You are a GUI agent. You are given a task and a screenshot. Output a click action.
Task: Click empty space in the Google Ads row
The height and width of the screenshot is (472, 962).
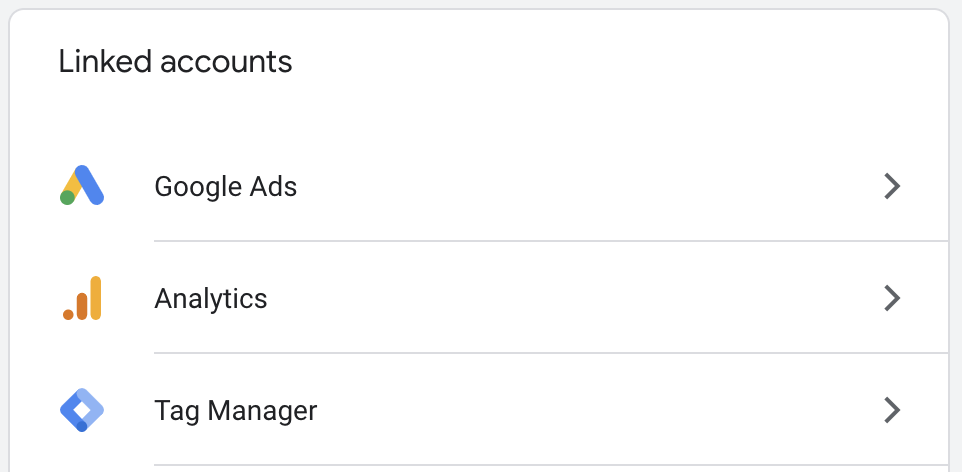click(580, 186)
